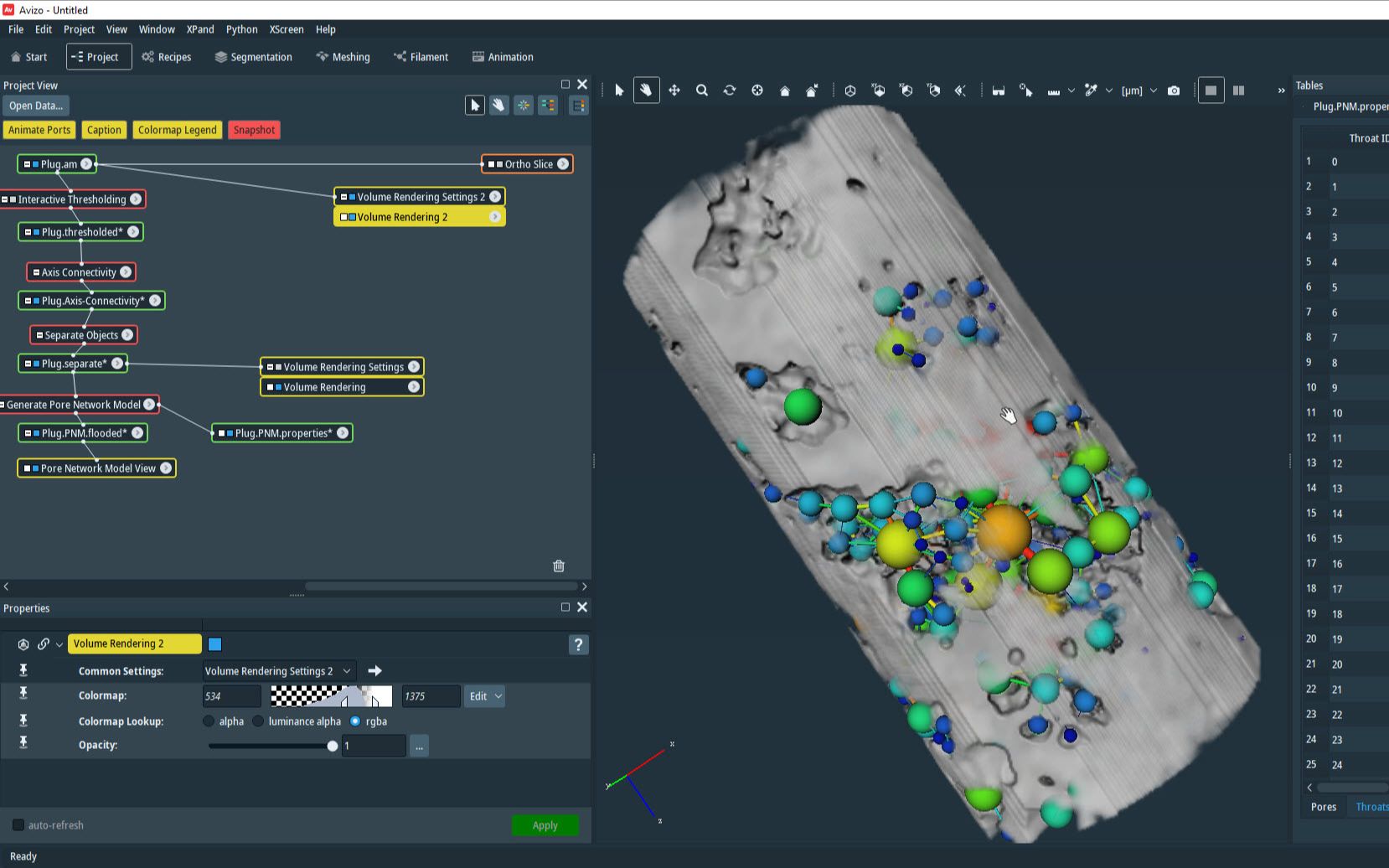
Task: Click the green Apply button
Action: coord(545,825)
